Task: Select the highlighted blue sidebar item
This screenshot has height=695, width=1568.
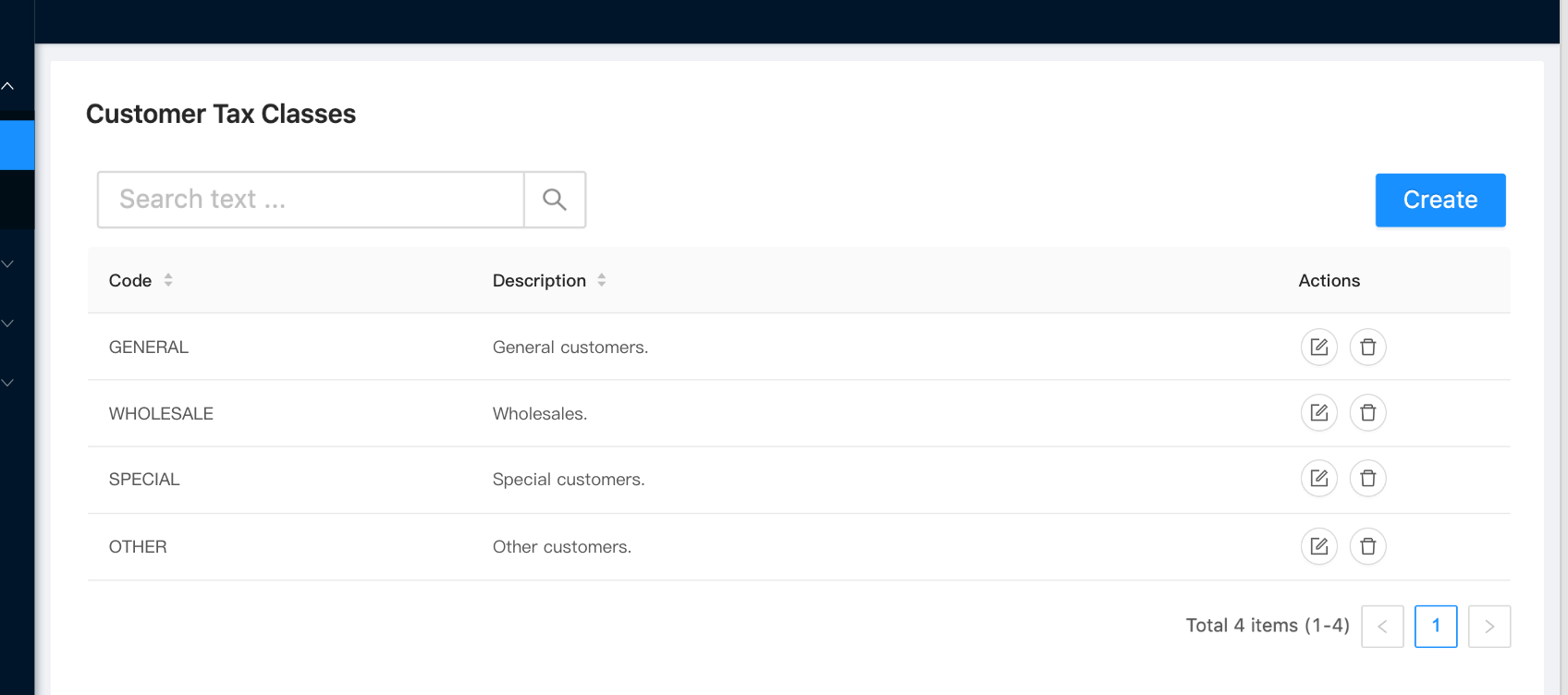Action: pyautogui.click(x=17, y=145)
